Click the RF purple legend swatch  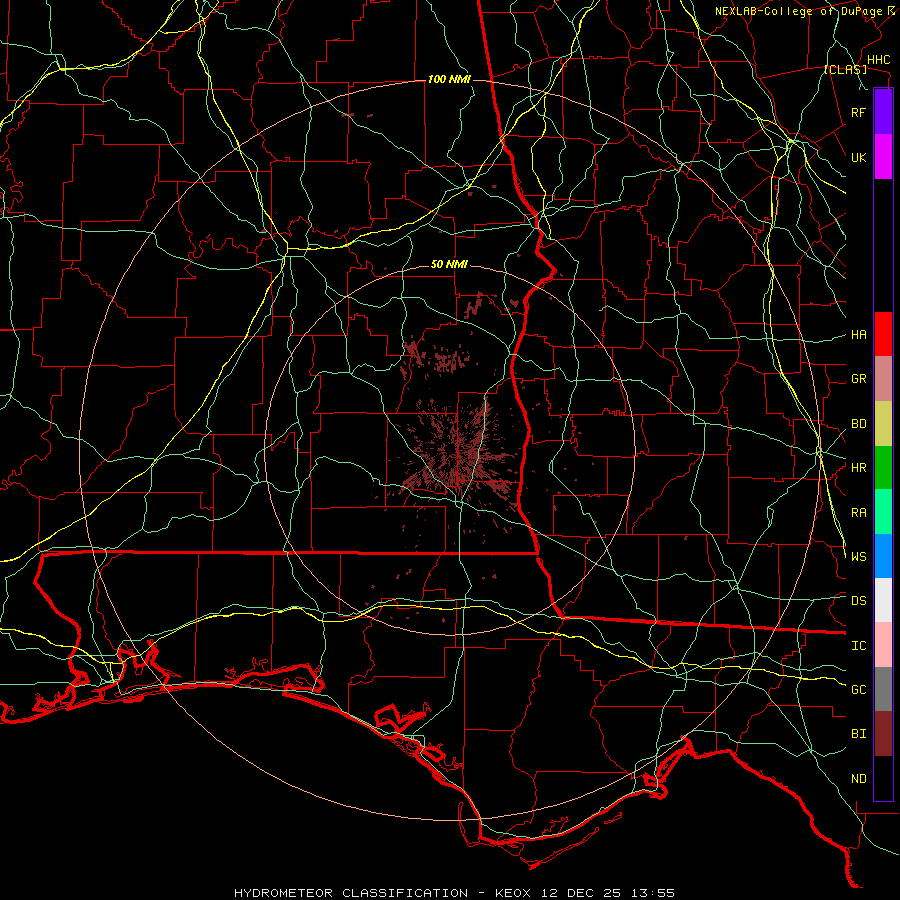click(x=883, y=112)
